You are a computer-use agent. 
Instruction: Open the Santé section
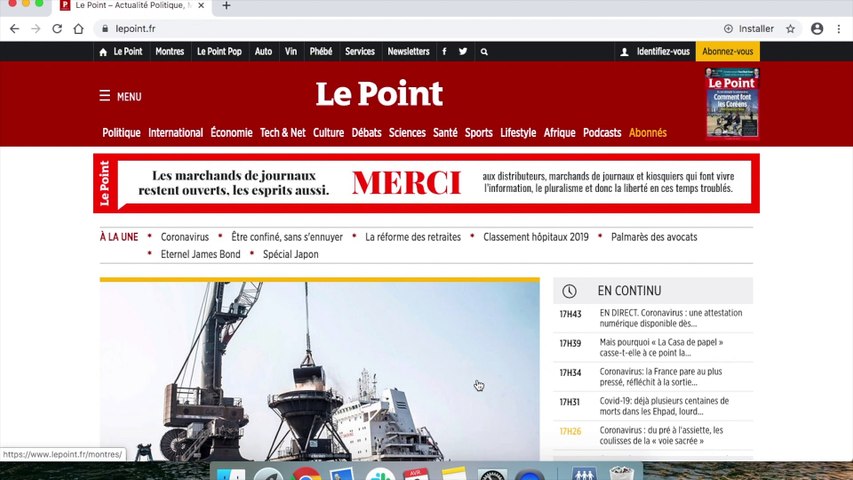pos(445,133)
